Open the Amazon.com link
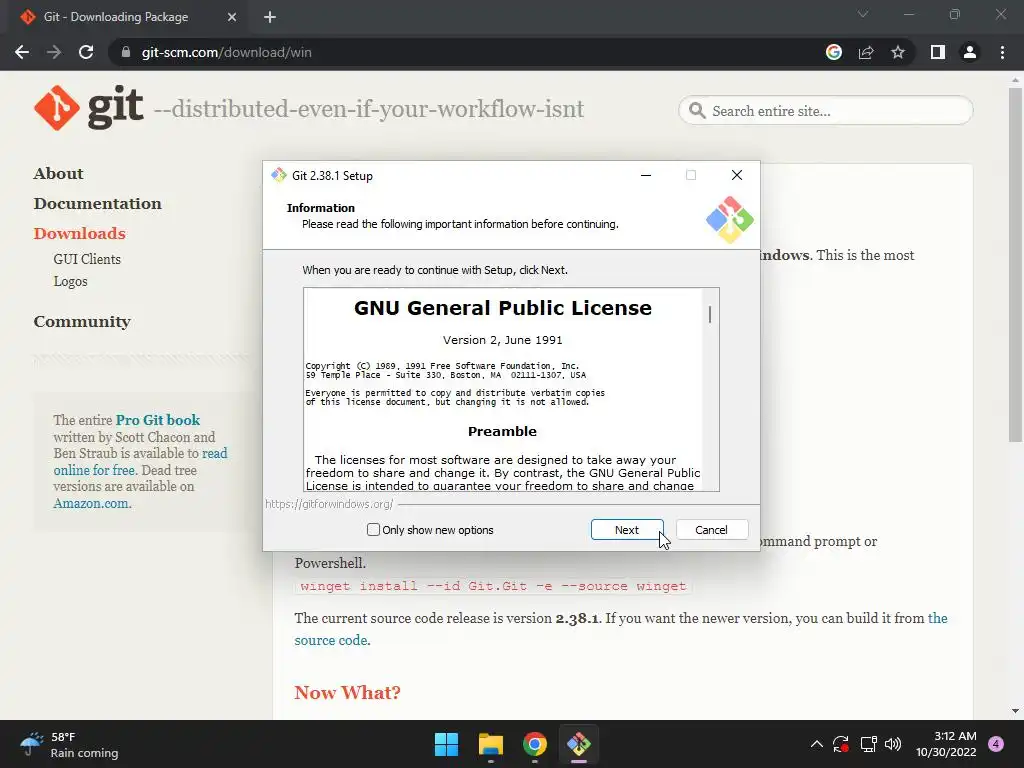1024x768 pixels. [91, 504]
